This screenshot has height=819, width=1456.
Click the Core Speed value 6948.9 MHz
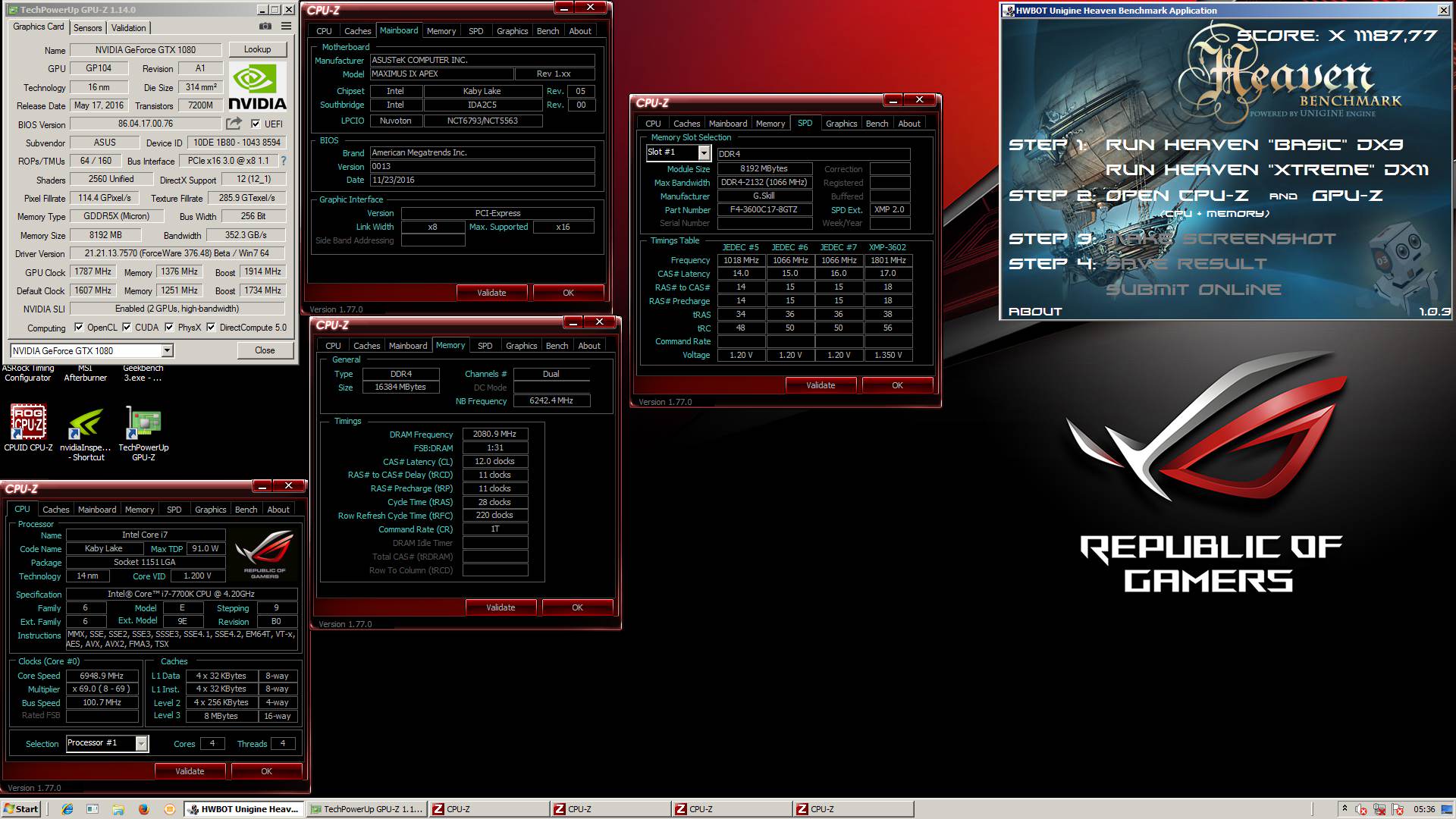(x=102, y=676)
